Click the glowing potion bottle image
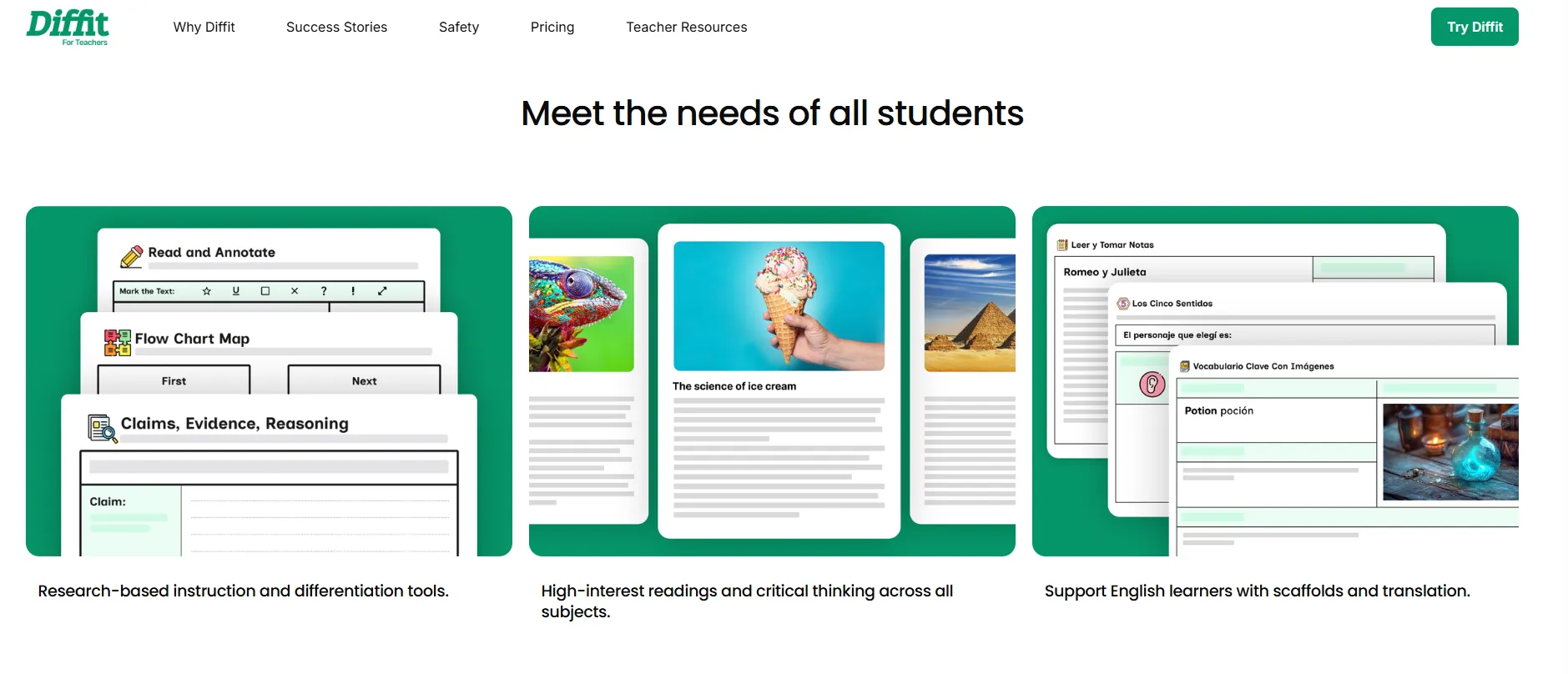This screenshot has width=1568, height=674. tap(1450, 452)
